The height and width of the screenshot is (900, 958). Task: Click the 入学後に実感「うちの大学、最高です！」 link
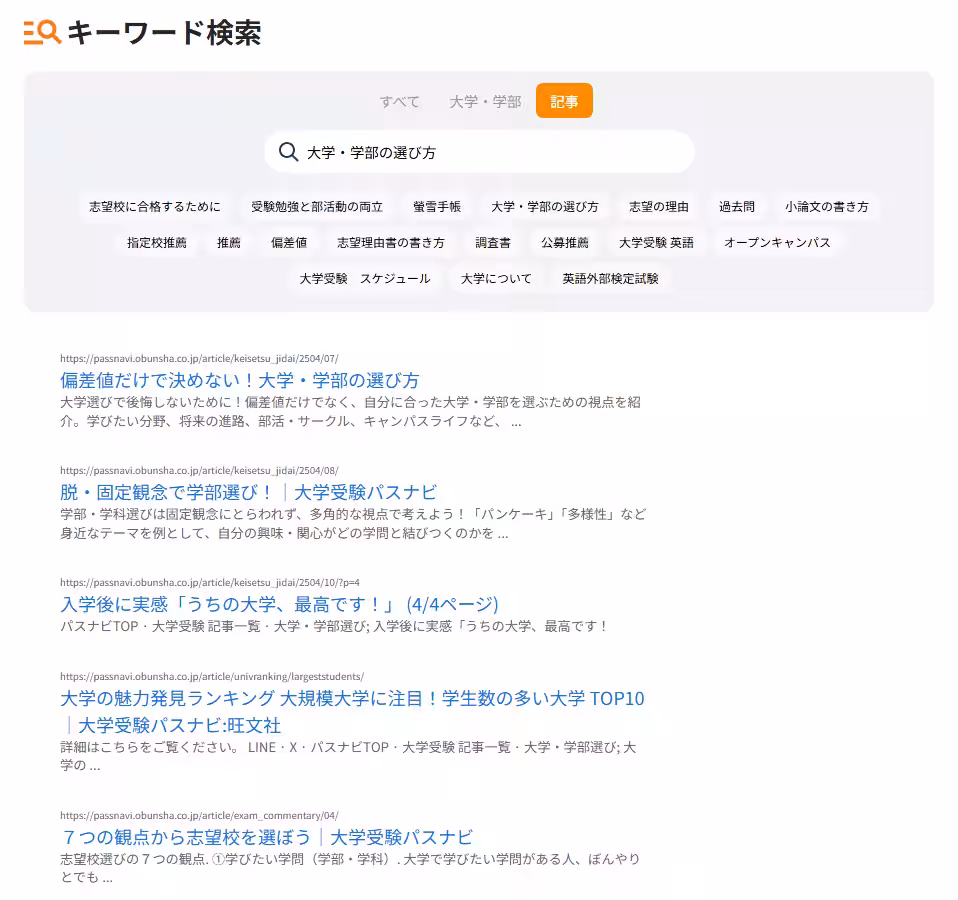(280, 604)
